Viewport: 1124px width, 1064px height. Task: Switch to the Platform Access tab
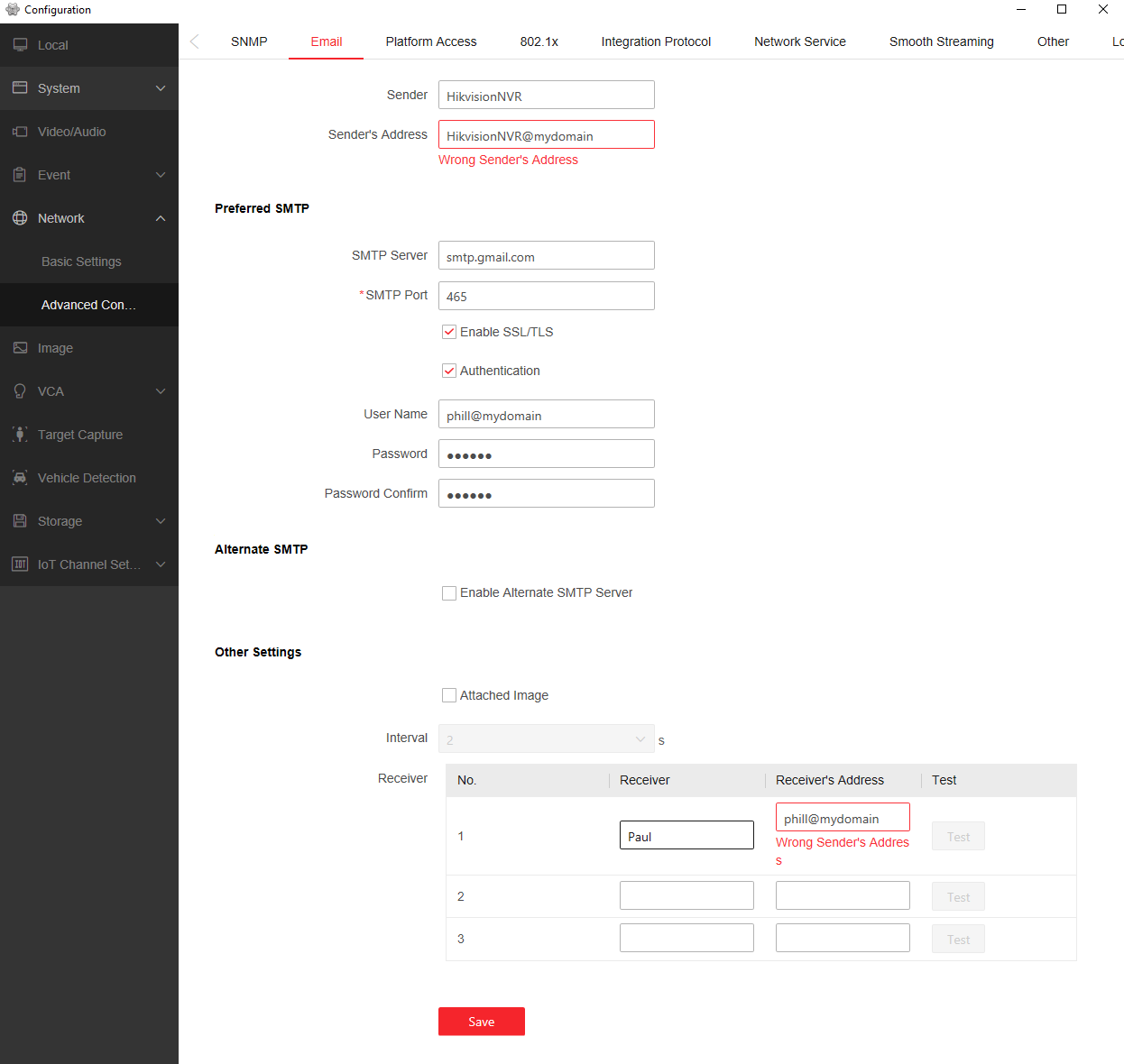click(x=430, y=41)
